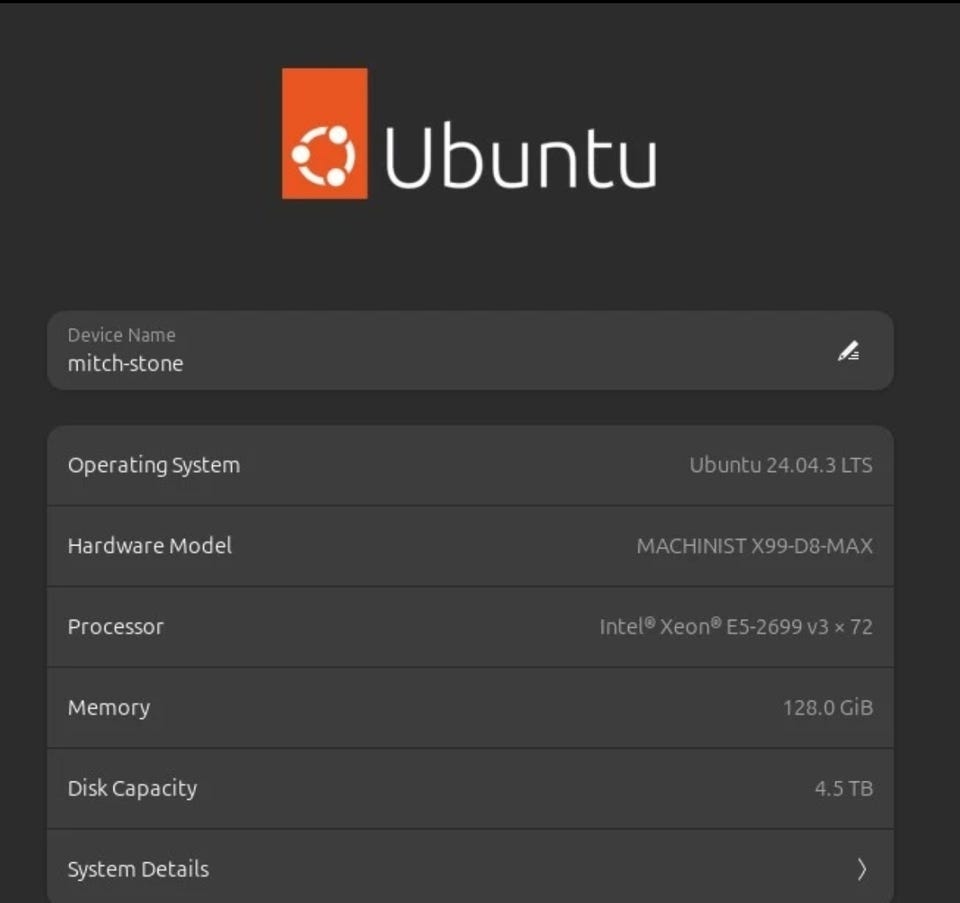This screenshot has width=960, height=903.
Task: Click the Disk Capacity row label
Action: point(132,789)
